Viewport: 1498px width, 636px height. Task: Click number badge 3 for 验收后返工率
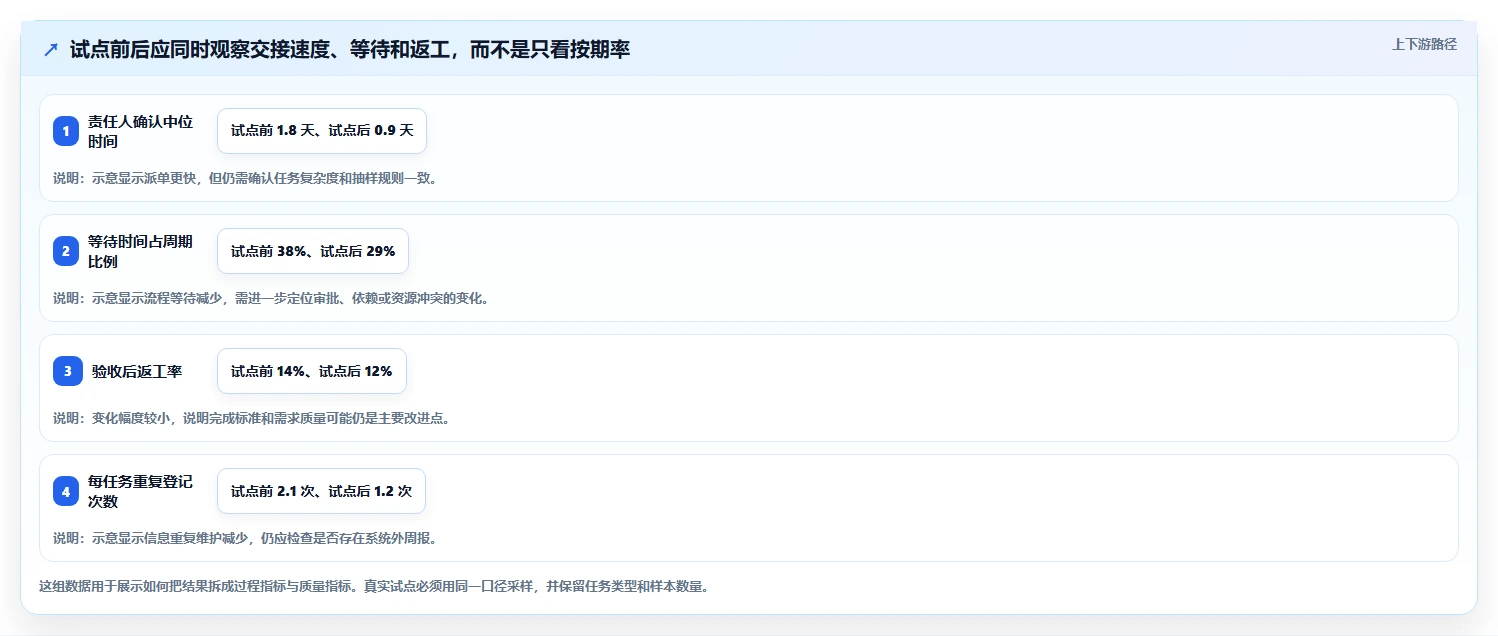click(66, 371)
